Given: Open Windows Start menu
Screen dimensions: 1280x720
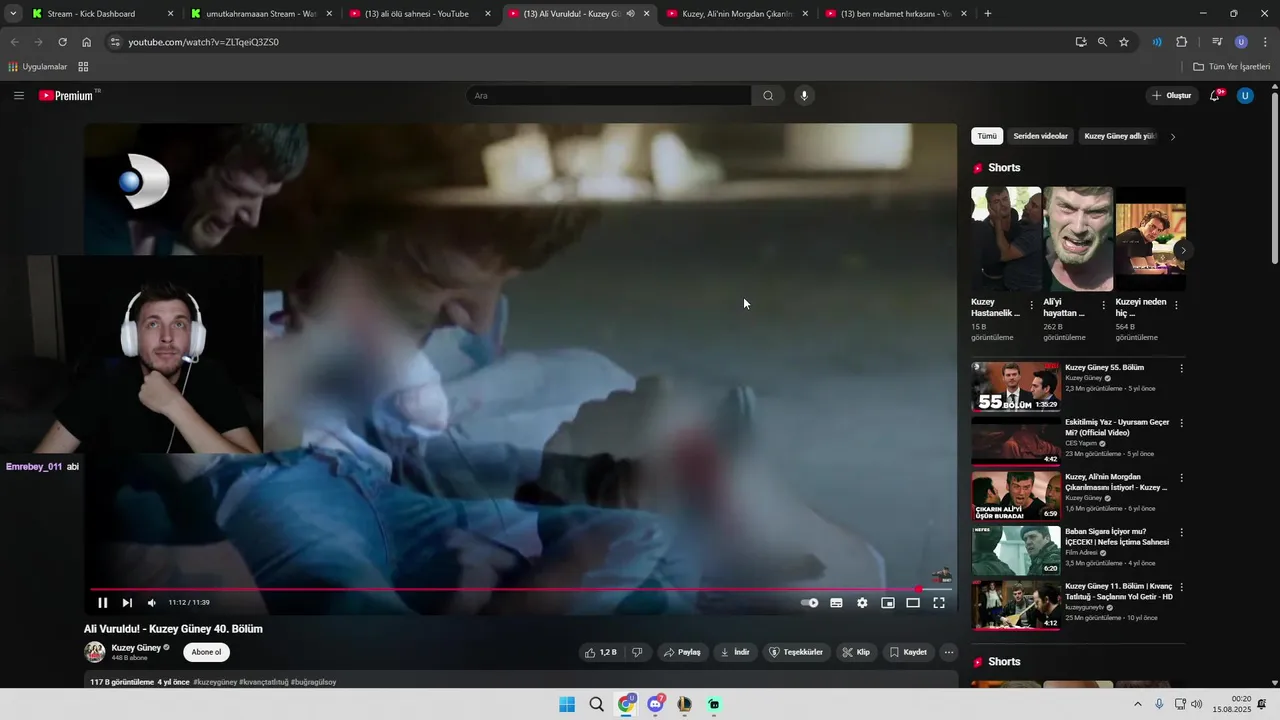Looking at the screenshot, I should pyautogui.click(x=567, y=705).
